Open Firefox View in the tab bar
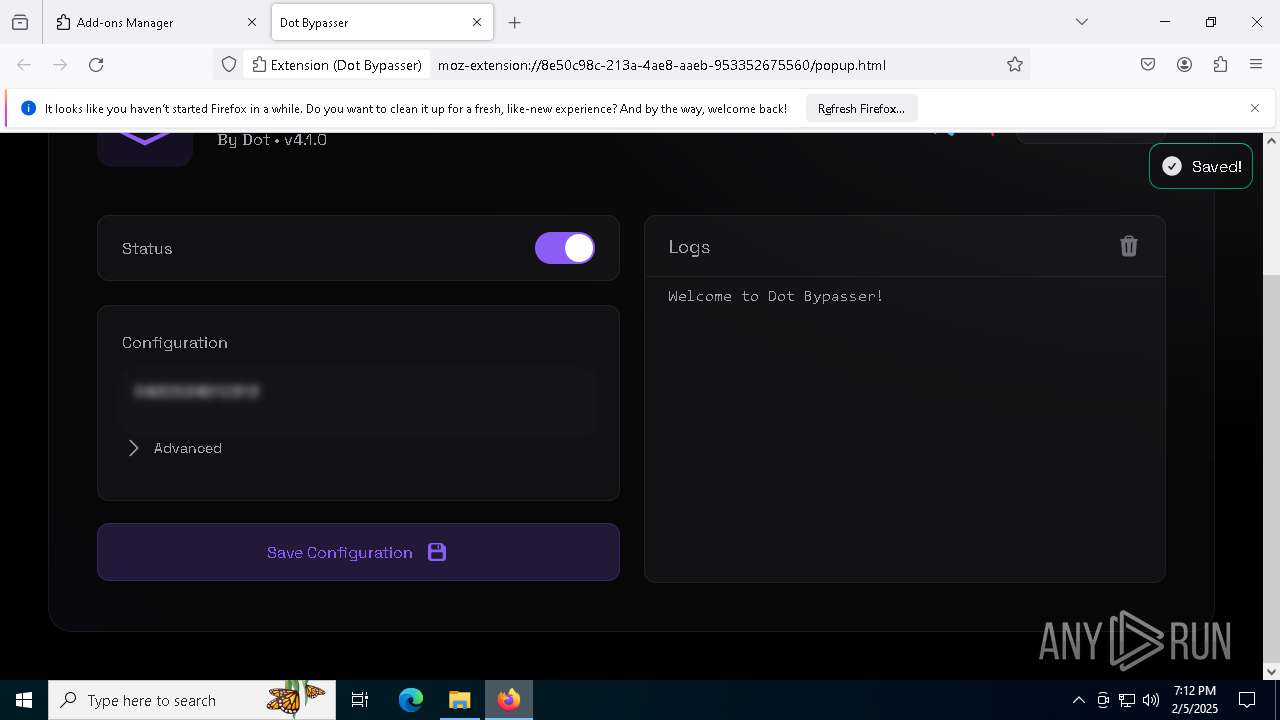The height and width of the screenshot is (720, 1280). 20,22
